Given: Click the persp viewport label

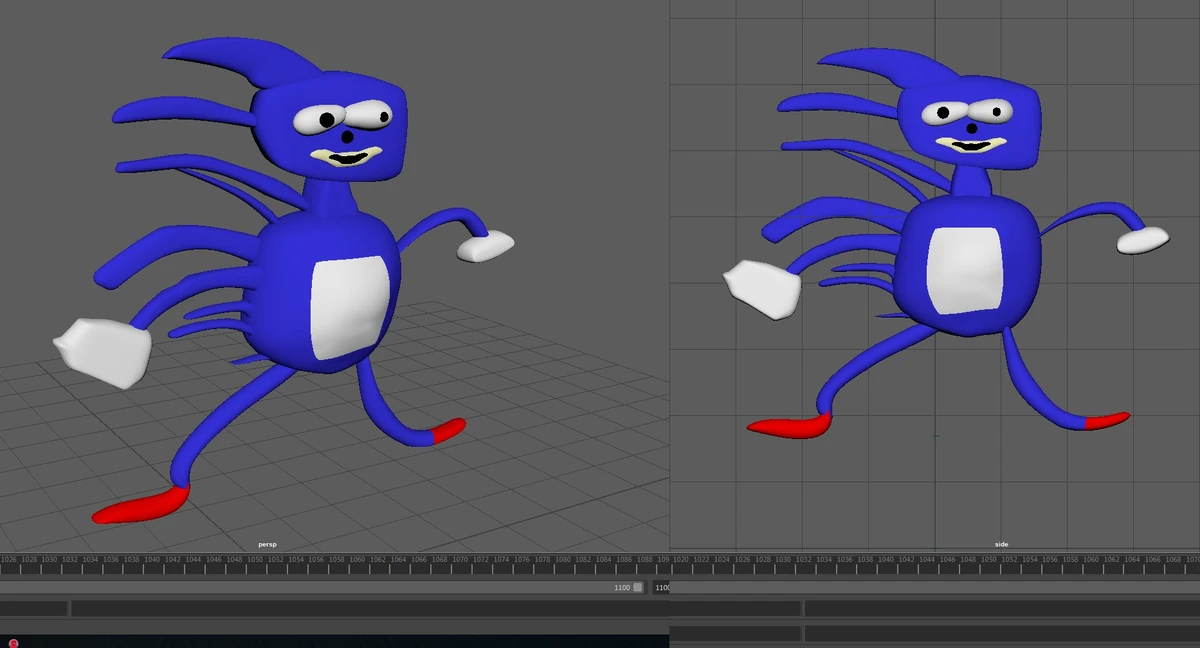Looking at the screenshot, I should tap(267, 543).
